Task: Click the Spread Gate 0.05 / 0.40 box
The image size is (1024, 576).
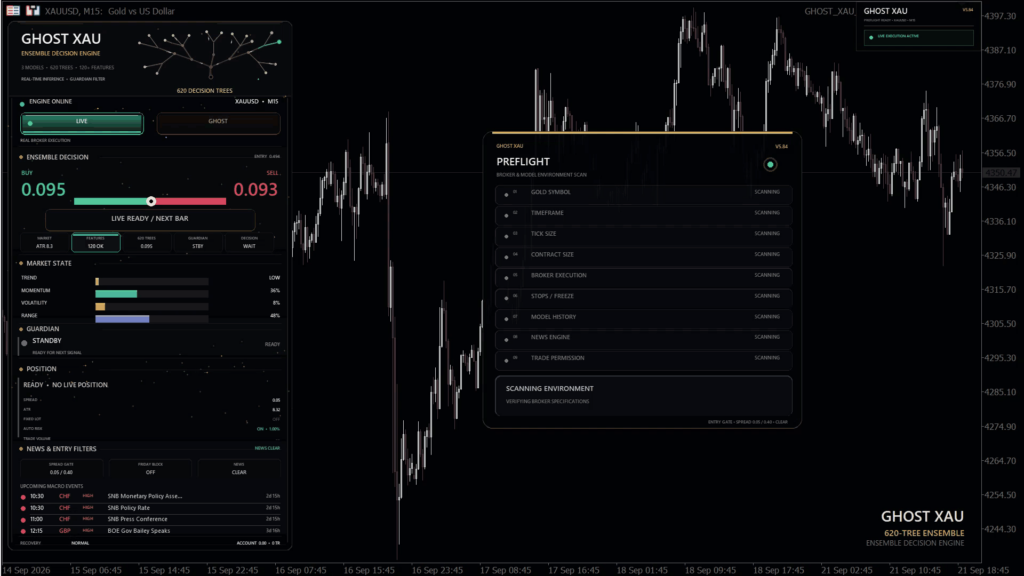Action: coord(61,468)
